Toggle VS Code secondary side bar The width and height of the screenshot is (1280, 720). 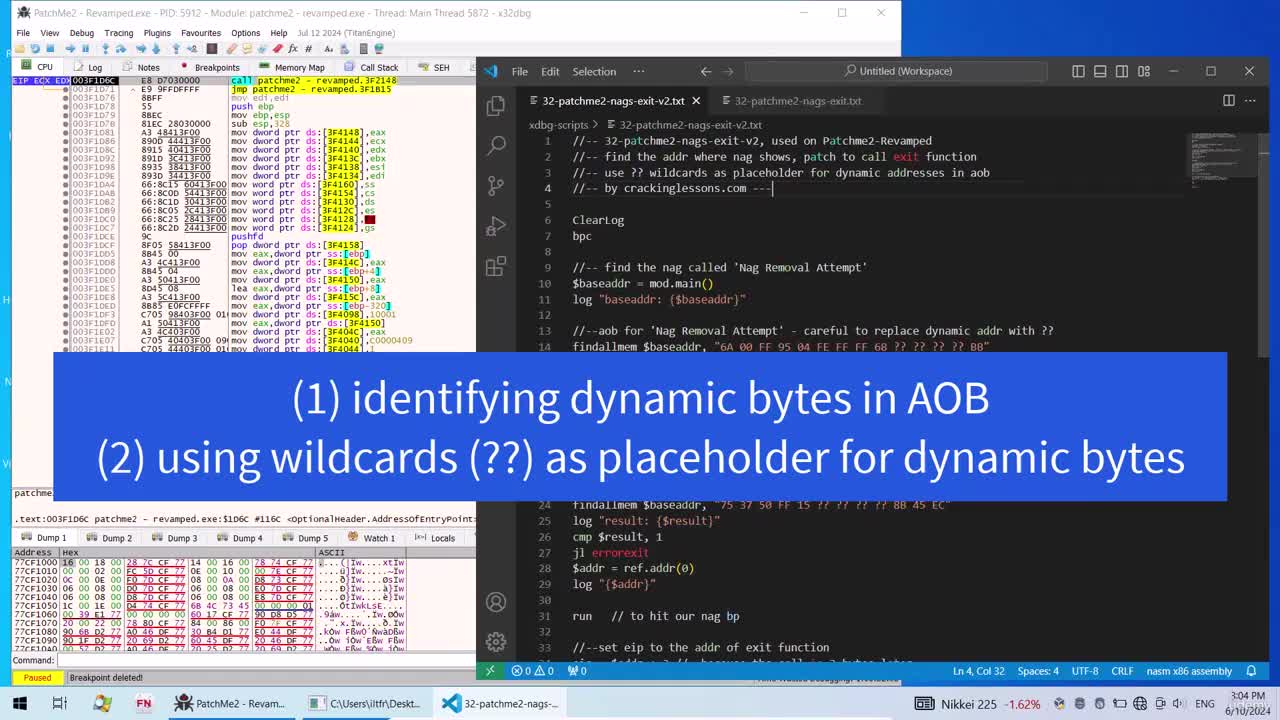click(x=1122, y=71)
